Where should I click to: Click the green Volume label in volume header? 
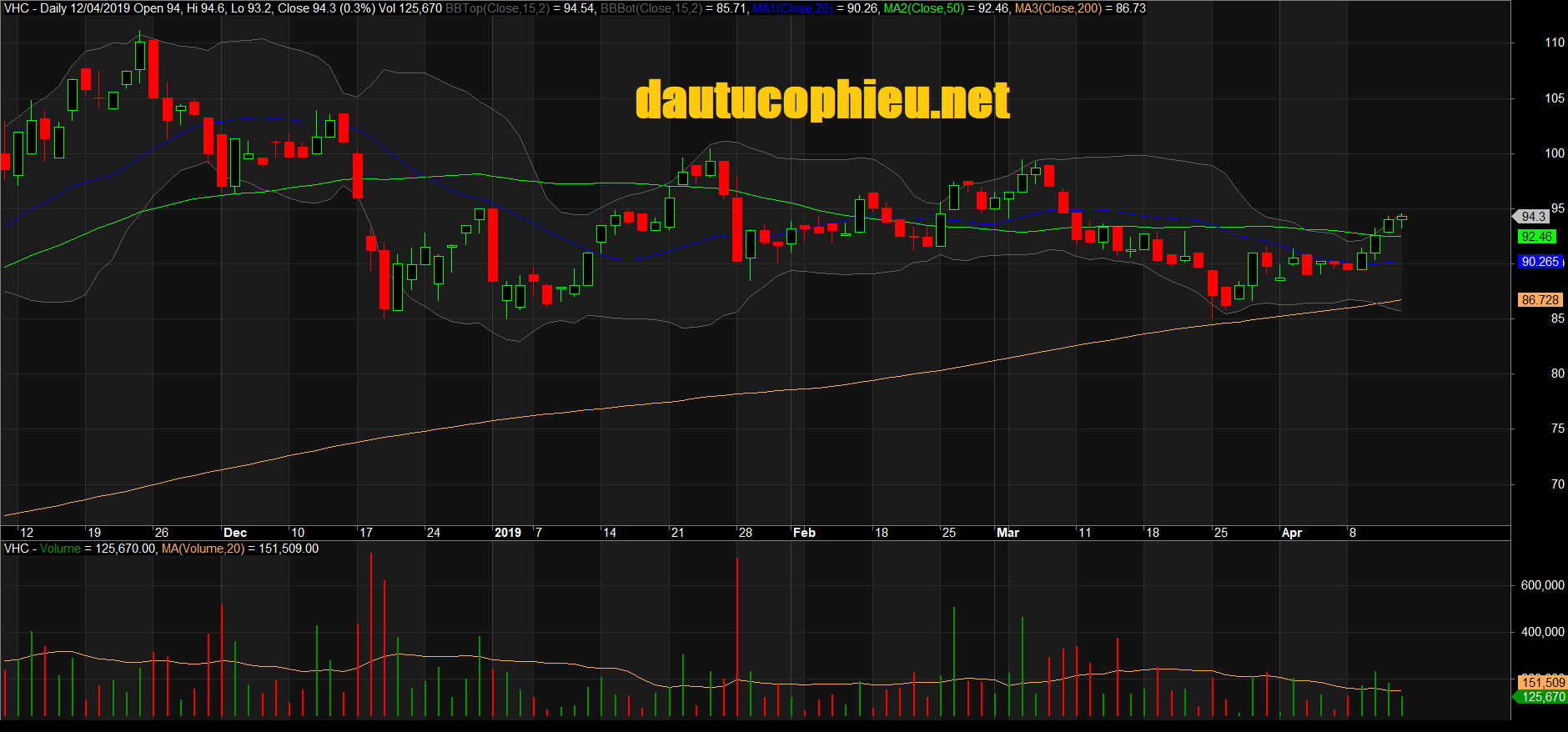60,549
